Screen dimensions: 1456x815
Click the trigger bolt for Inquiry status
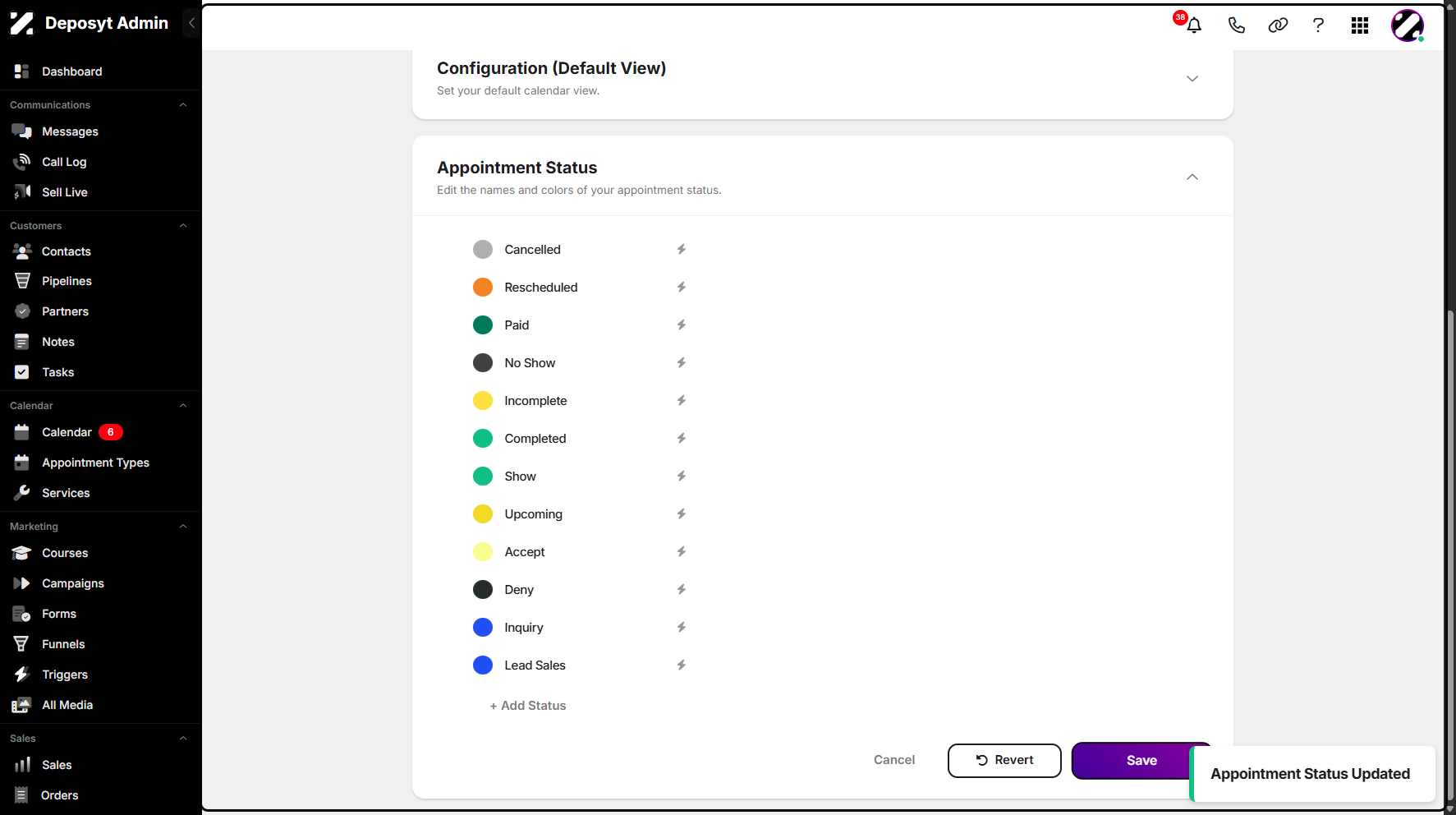[682, 627]
